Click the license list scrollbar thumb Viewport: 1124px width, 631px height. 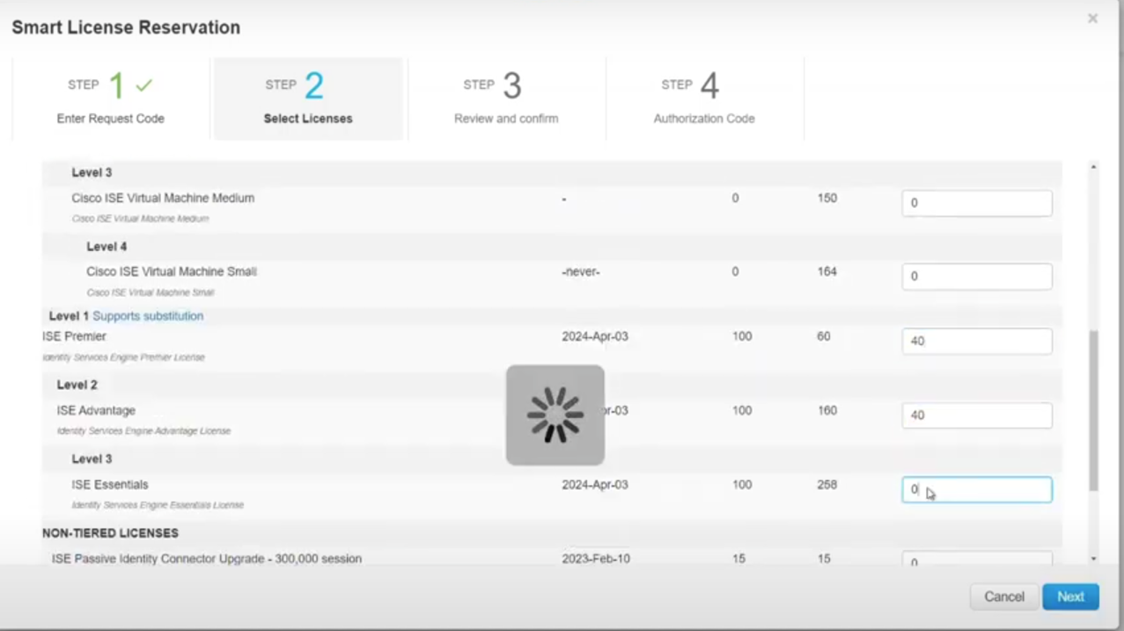click(x=1093, y=410)
